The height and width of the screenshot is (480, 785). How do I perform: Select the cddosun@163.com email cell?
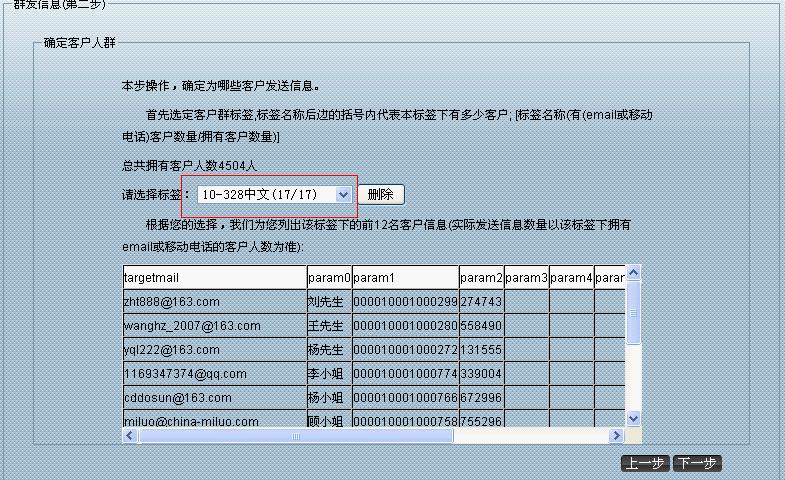[x=214, y=398]
